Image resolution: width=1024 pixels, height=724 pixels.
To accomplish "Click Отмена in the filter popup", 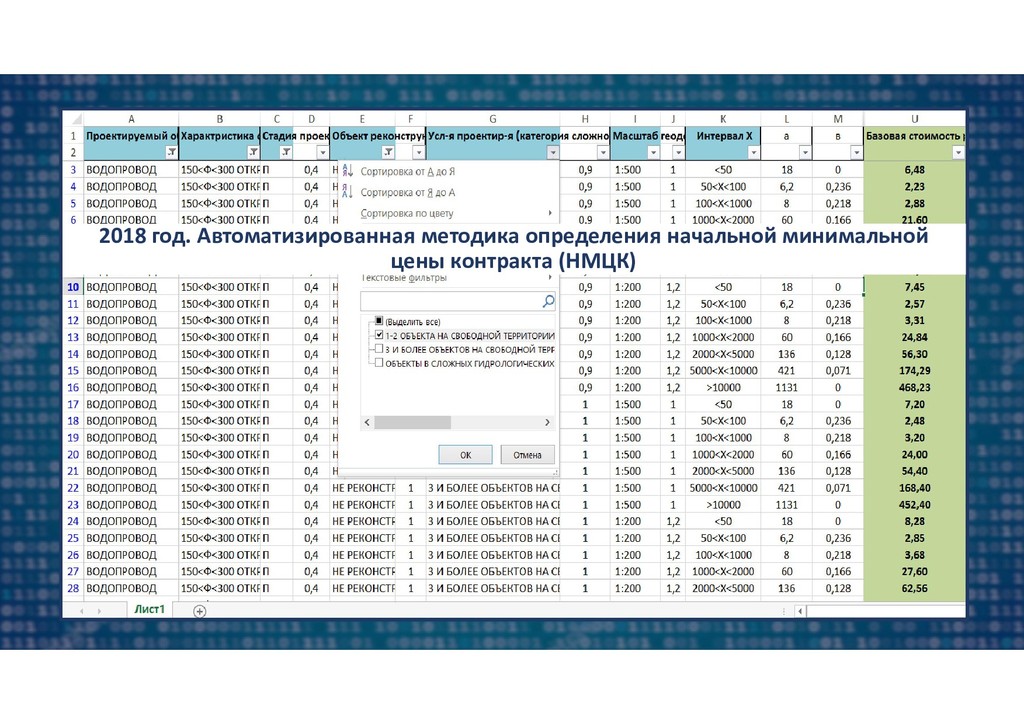I will click(x=527, y=455).
